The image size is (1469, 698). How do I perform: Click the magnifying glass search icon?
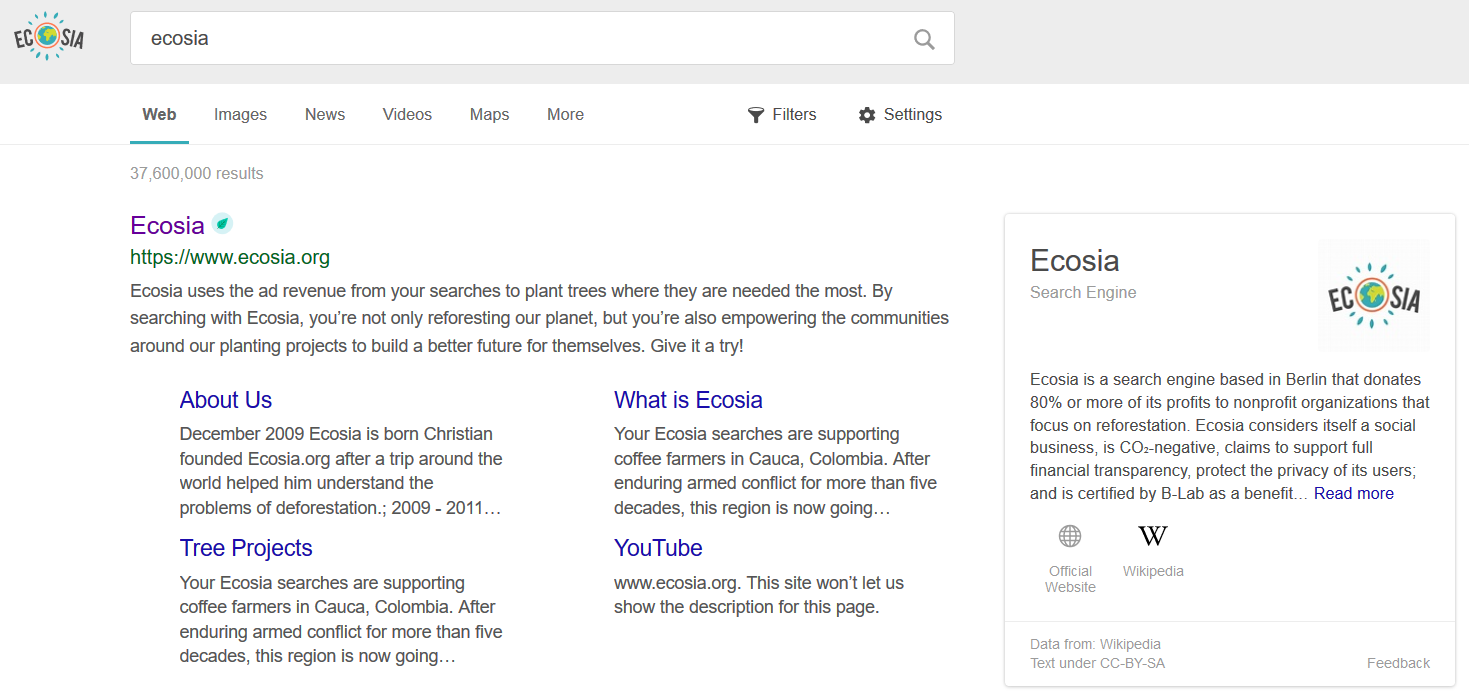coord(923,38)
